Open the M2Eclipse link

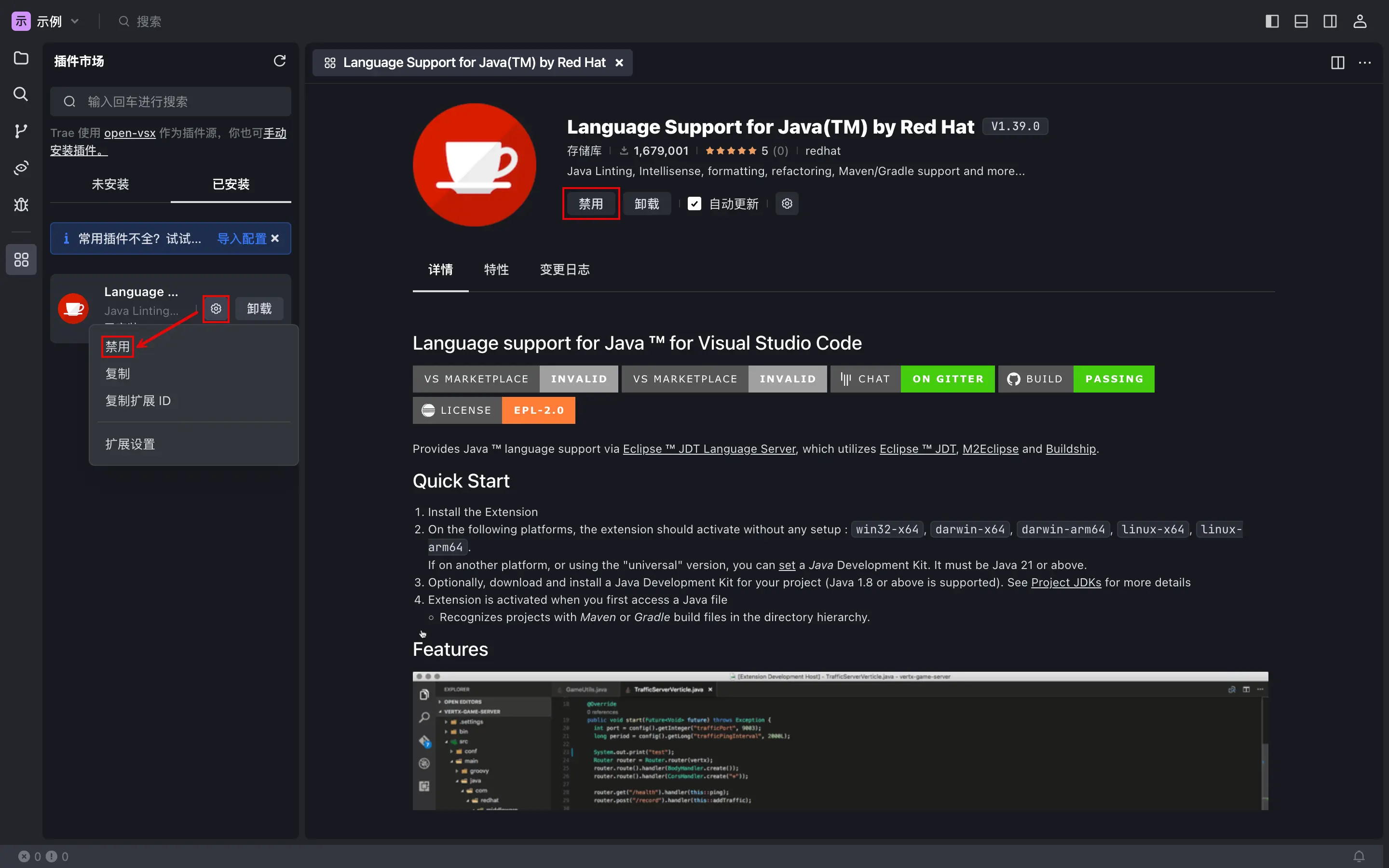coord(990,449)
